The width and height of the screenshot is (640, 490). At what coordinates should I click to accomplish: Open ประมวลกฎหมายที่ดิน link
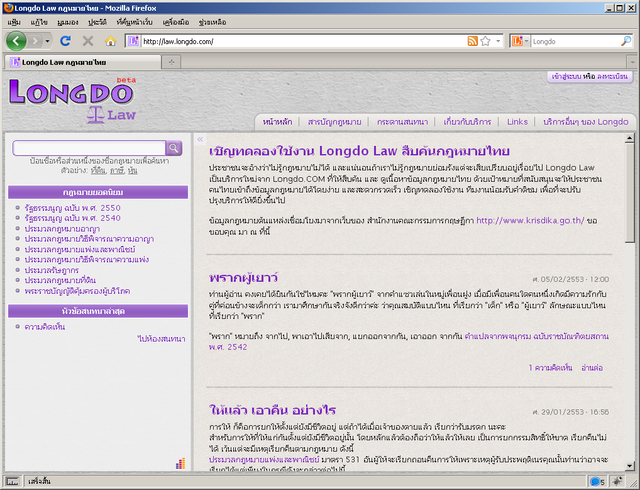[x=60, y=280]
